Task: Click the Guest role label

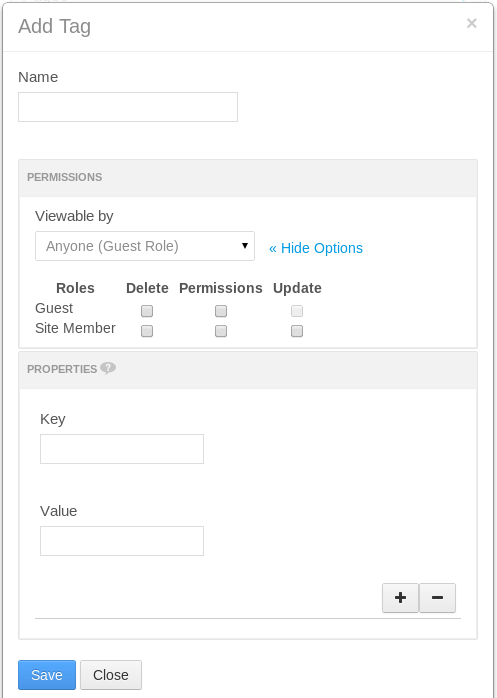Action: [54, 308]
